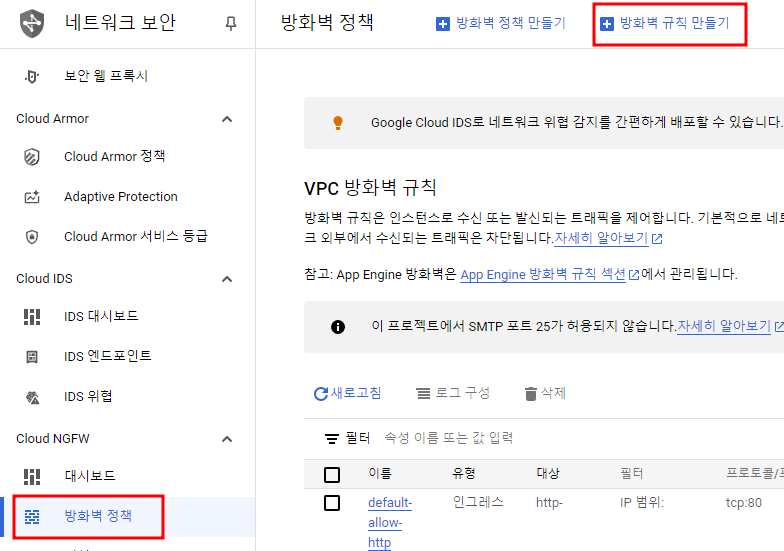The image size is (784, 551).
Task: Check the default-allow-http row checkbox
Action: pyautogui.click(x=332, y=502)
